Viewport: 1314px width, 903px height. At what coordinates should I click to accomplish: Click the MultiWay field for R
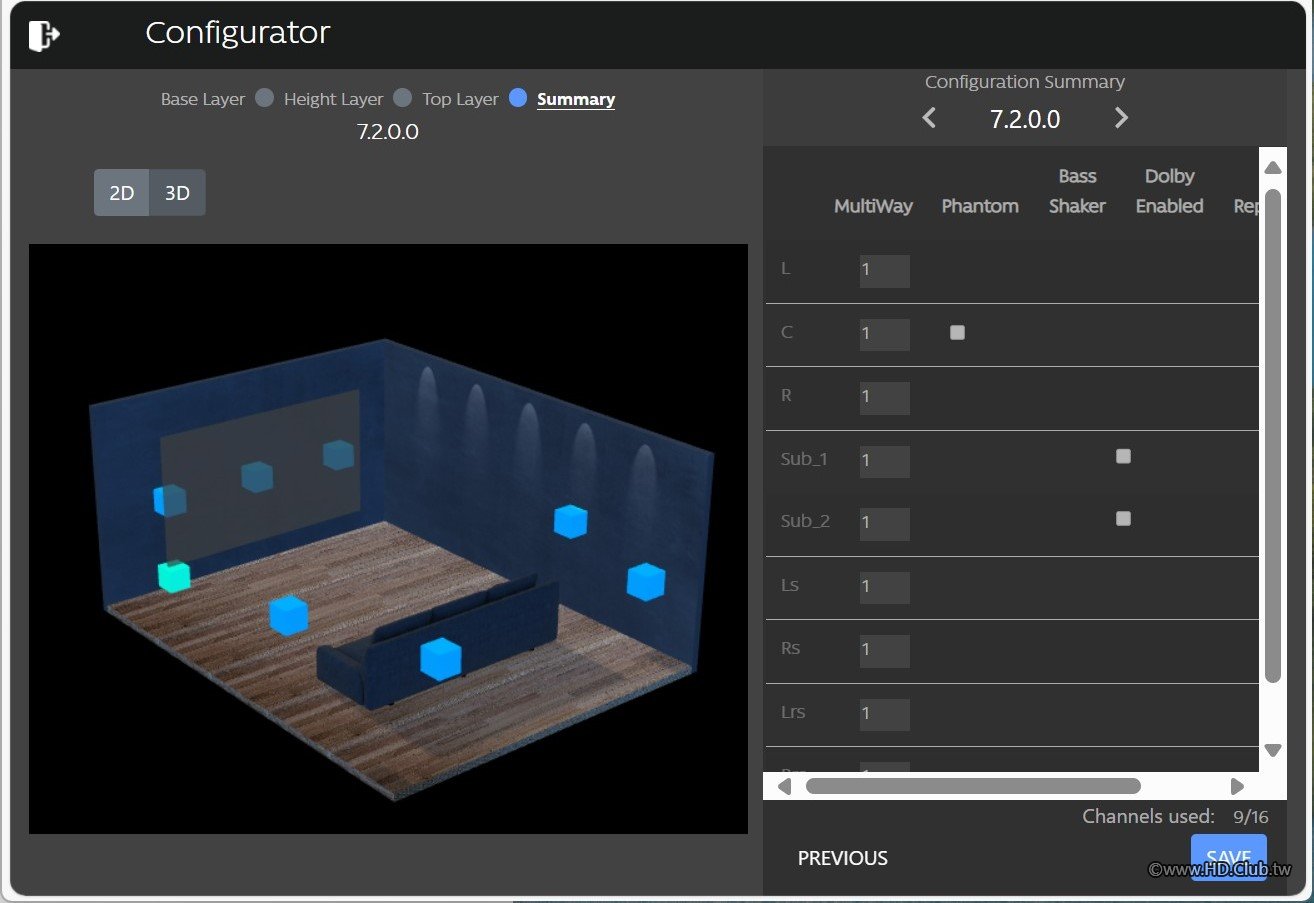point(885,397)
